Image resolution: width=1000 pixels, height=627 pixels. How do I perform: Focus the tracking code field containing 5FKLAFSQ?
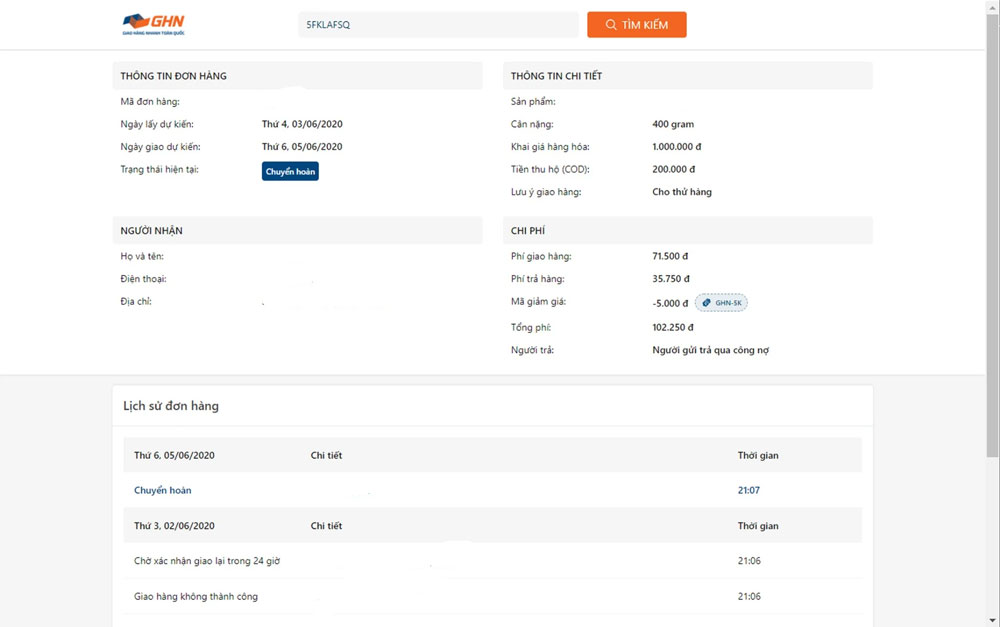click(x=438, y=25)
